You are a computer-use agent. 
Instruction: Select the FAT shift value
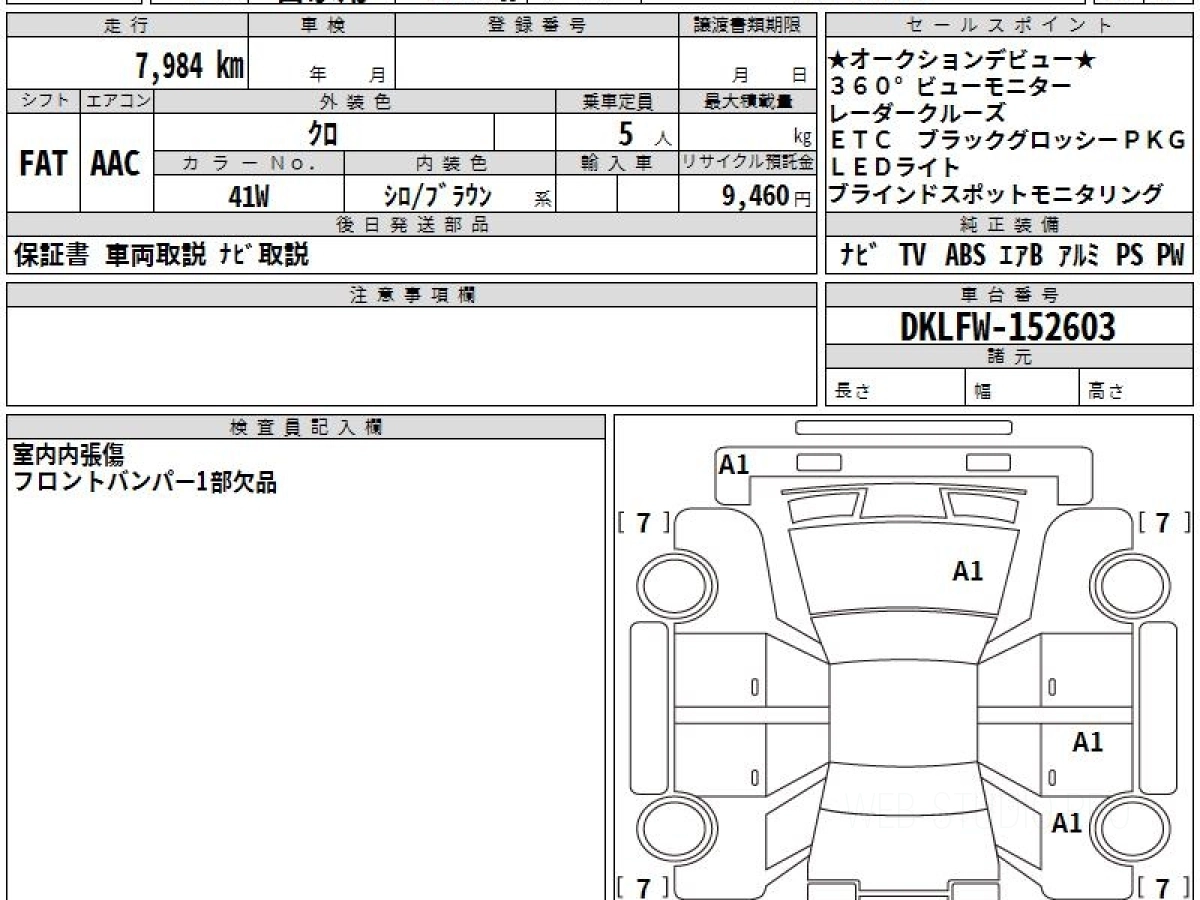pos(43,164)
